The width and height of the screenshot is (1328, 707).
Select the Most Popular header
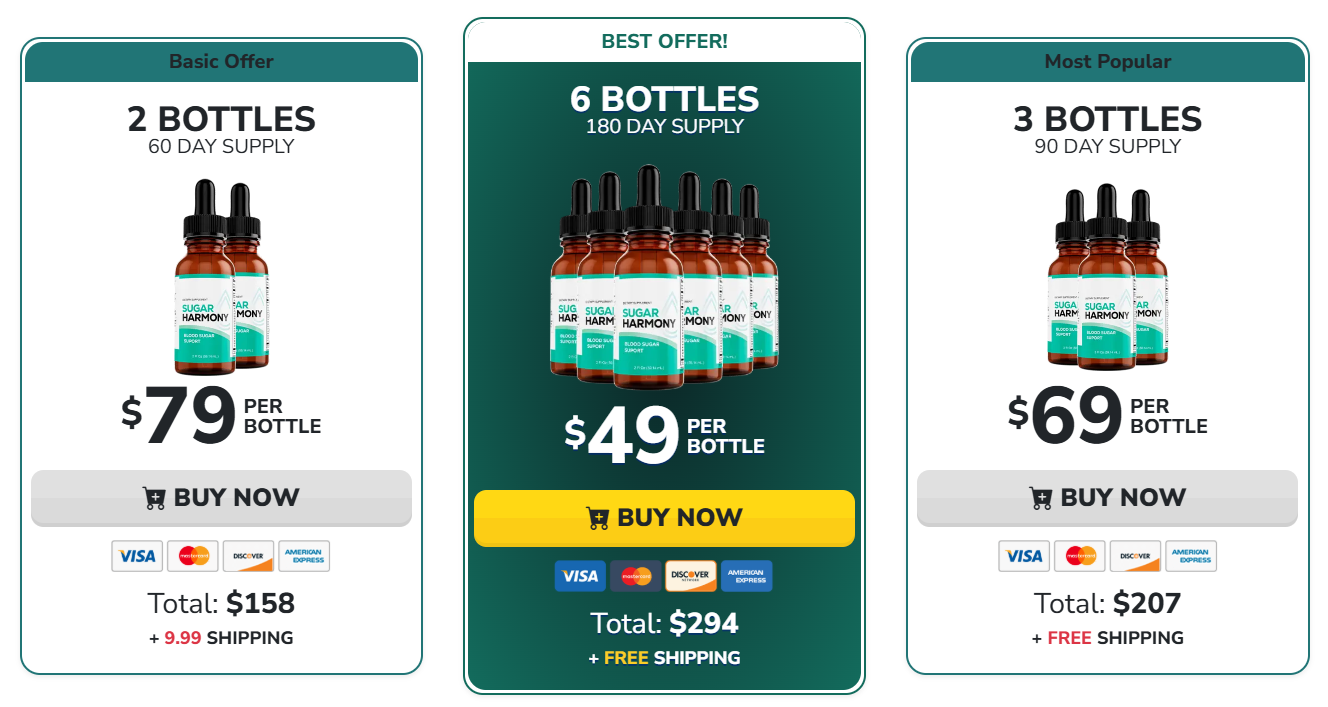pos(1107,61)
